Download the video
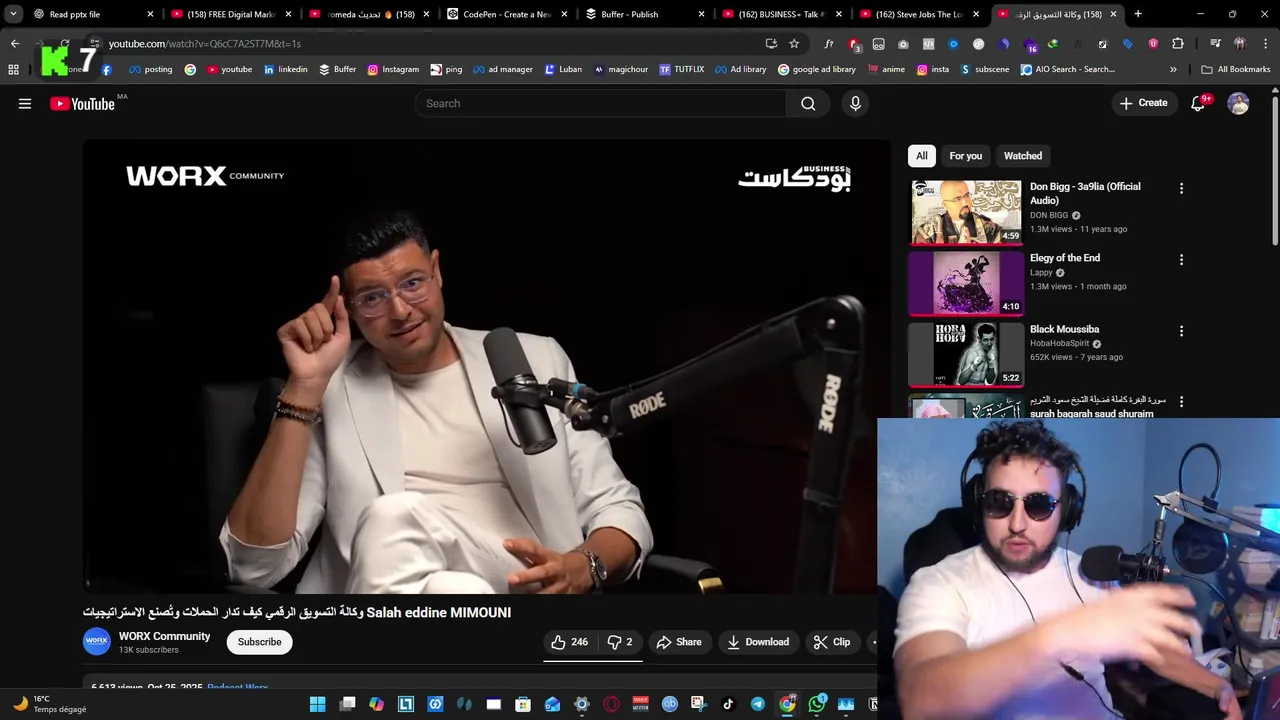The width and height of the screenshot is (1280, 720). (758, 642)
